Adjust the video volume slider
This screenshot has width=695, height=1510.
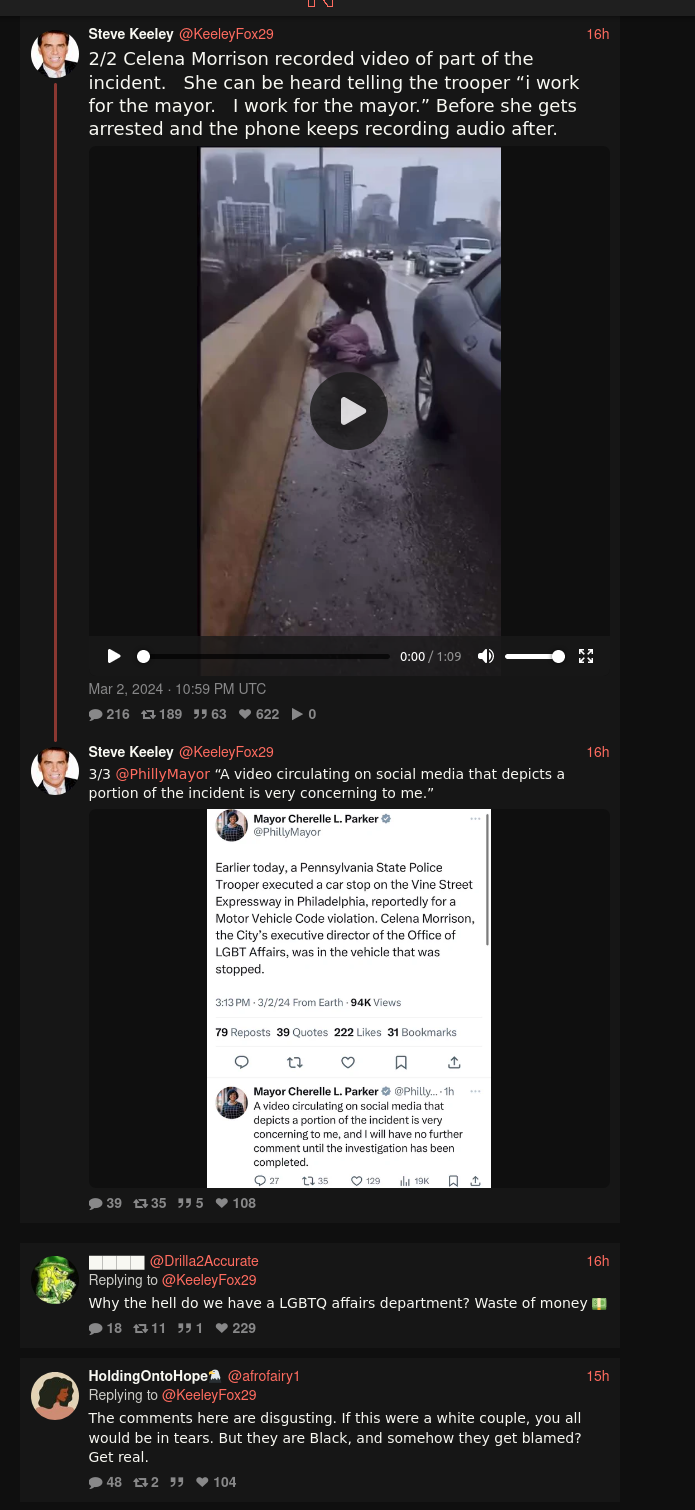point(535,656)
